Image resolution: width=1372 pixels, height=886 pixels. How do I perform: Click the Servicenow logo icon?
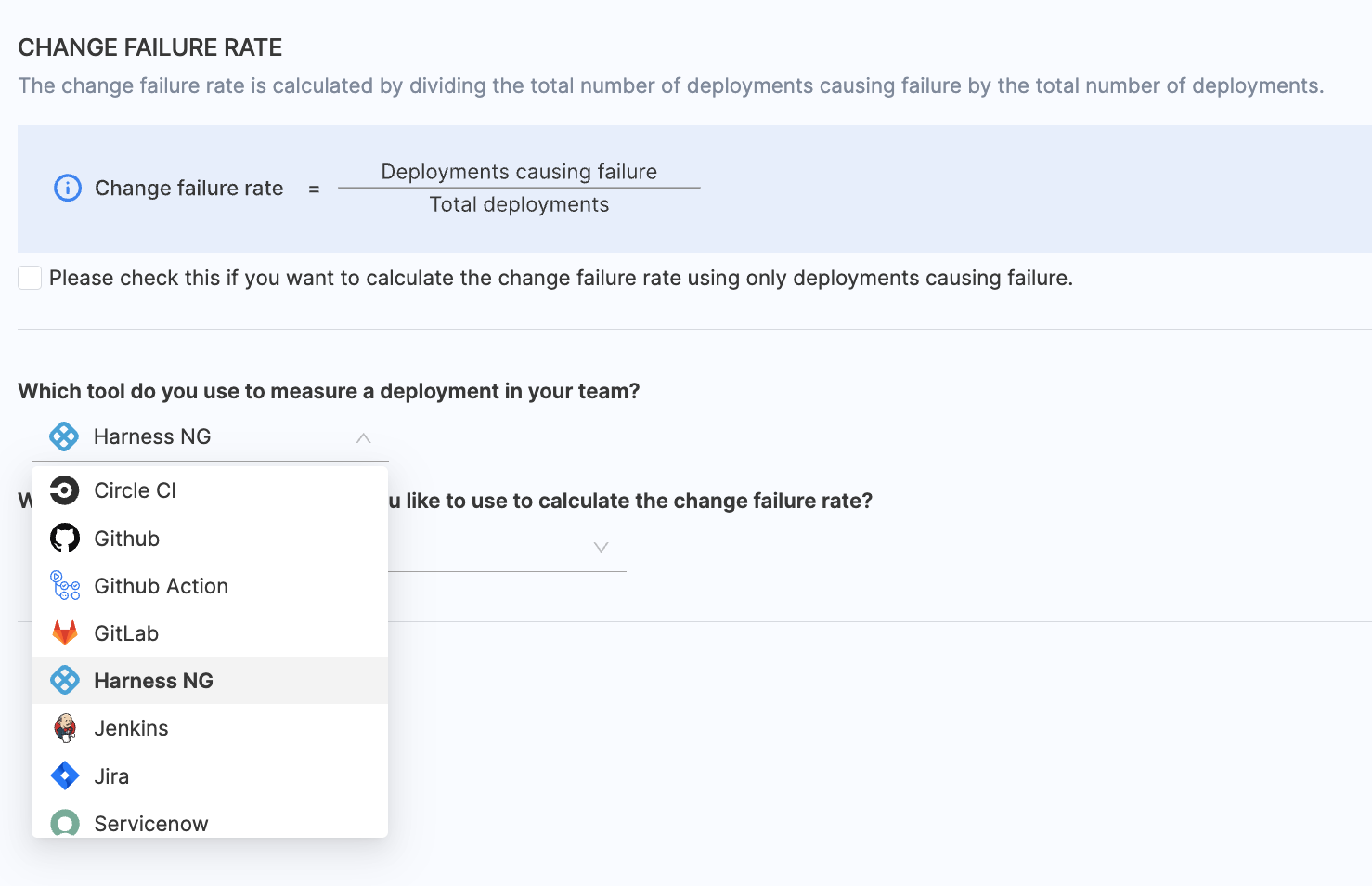tap(64, 823)
